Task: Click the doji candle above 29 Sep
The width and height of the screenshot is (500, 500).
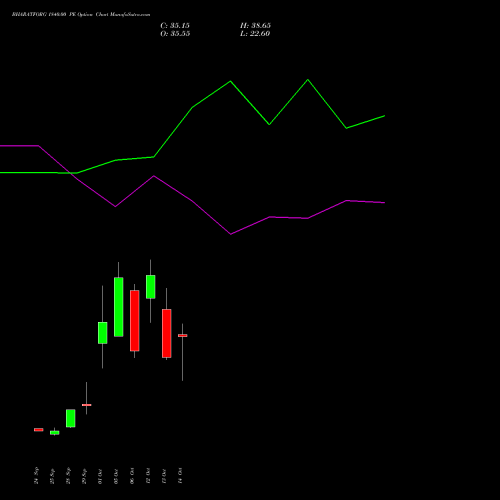Action: (87, 405)
